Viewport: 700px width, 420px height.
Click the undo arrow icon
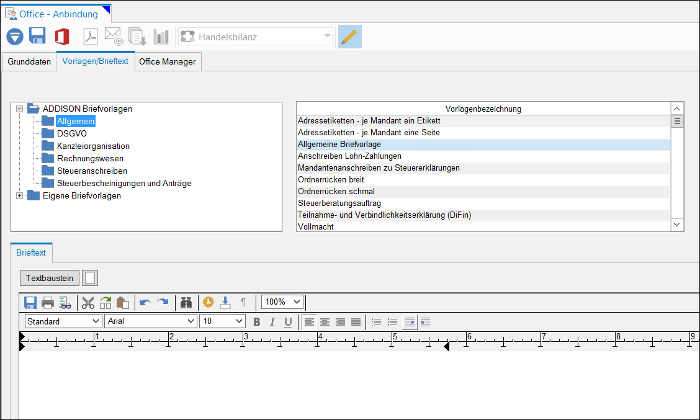145,302
